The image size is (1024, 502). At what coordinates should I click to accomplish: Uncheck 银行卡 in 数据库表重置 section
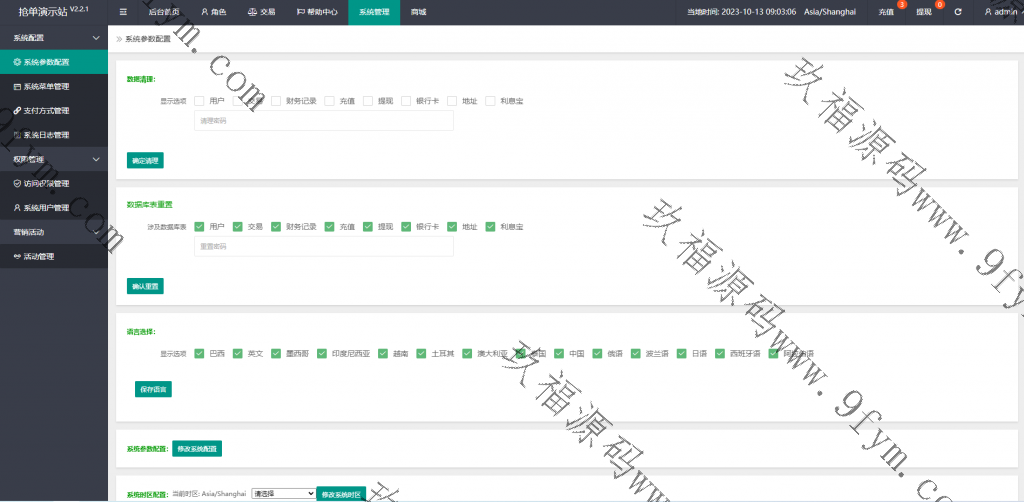[x=406, y=227]
